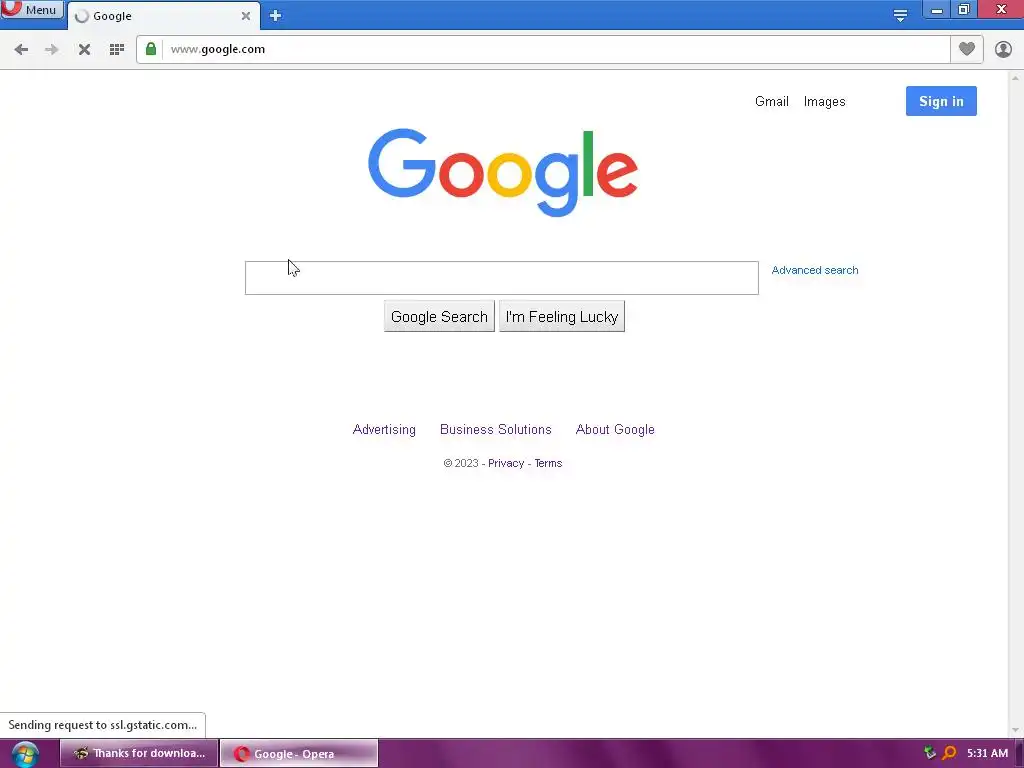Open Advanced search link
Screen dimensions: 1024x768
815,270
